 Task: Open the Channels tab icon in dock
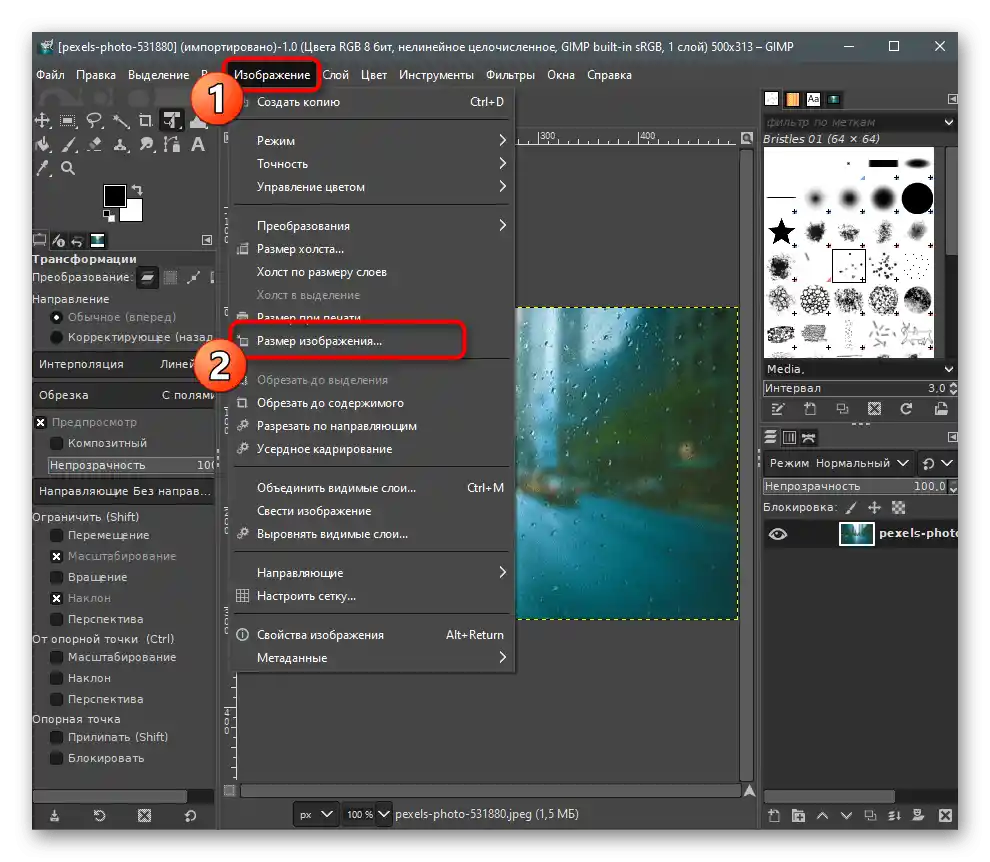pyautogui.click(x=789, y=437)
